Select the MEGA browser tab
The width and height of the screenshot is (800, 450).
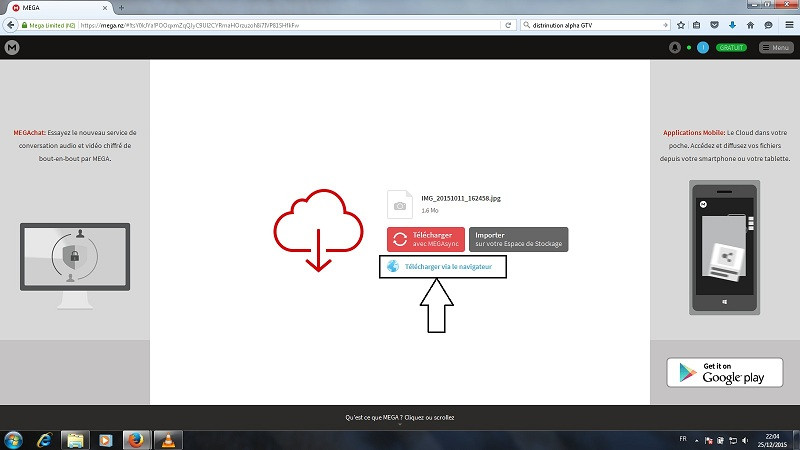50,7
